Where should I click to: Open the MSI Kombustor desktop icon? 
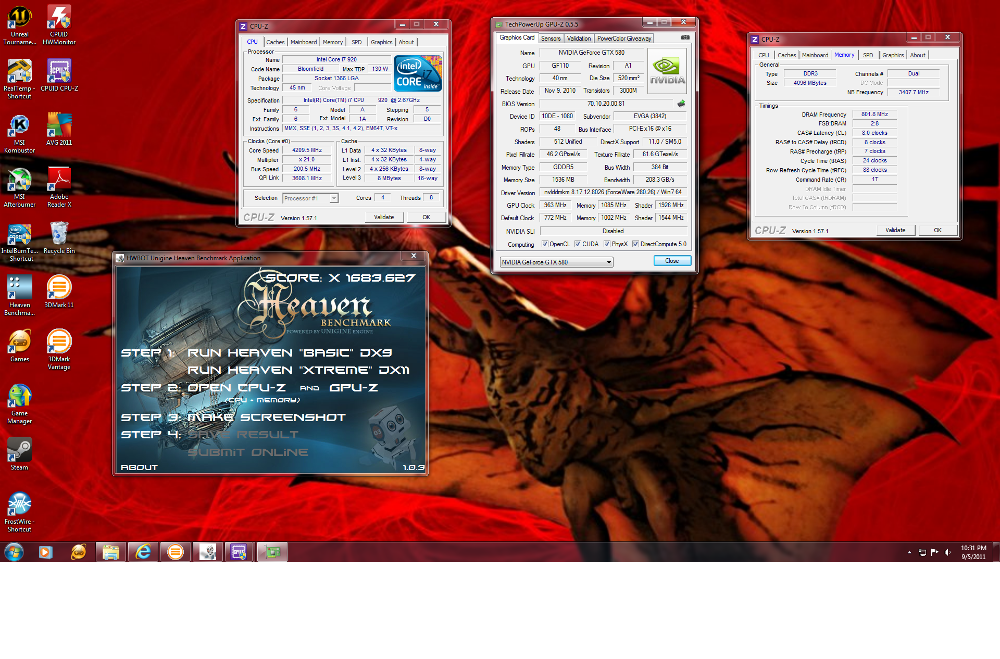[x=19, y=133]
